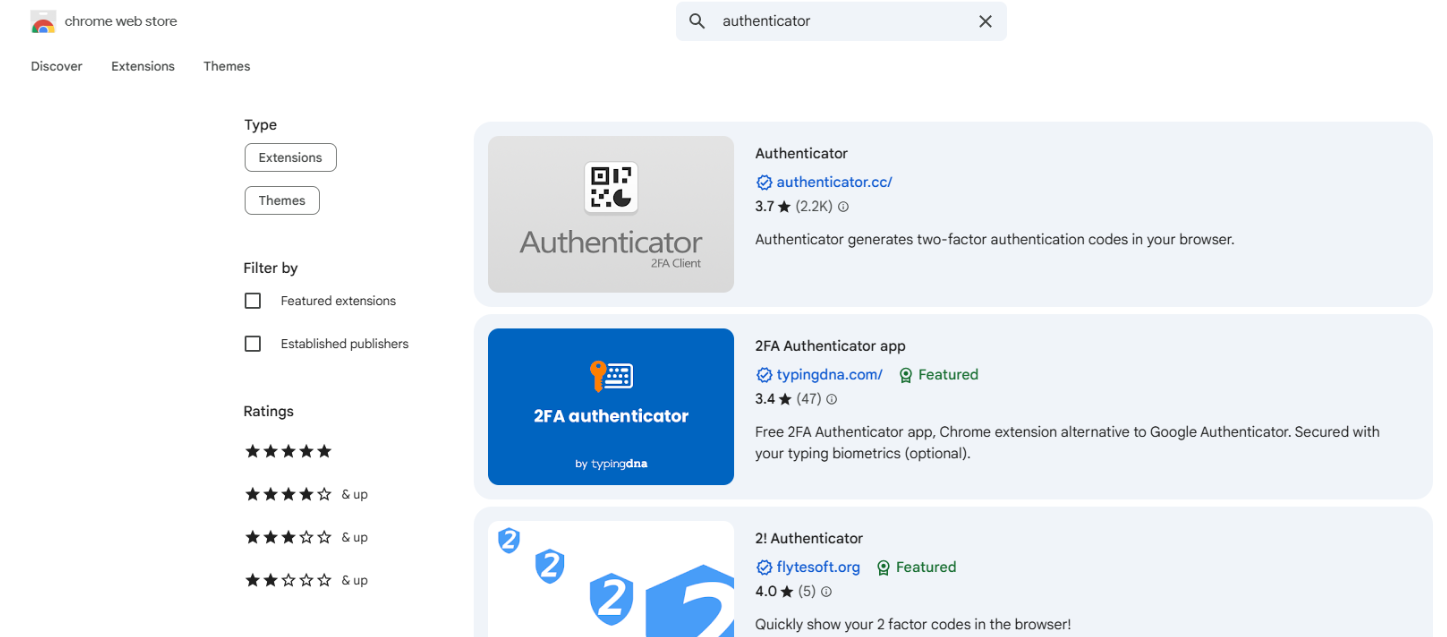Image resolution: width=1447 pixels, height=637 pixels.
Task: Select the Themes type filter chip
Action: (x=282, y=200)
